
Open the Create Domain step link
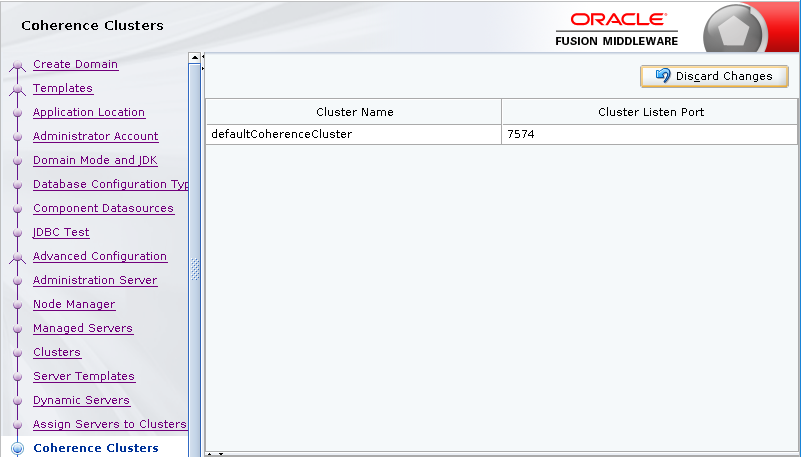point(75,64)
